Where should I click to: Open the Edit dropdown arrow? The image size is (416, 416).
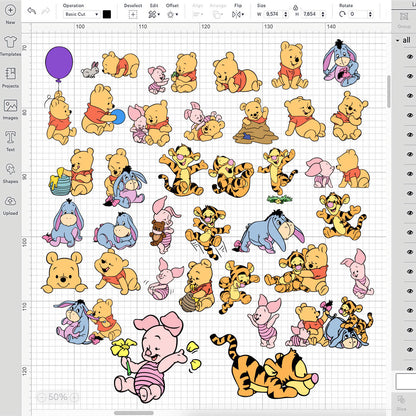pyautogui.click(x=159, y=15)
